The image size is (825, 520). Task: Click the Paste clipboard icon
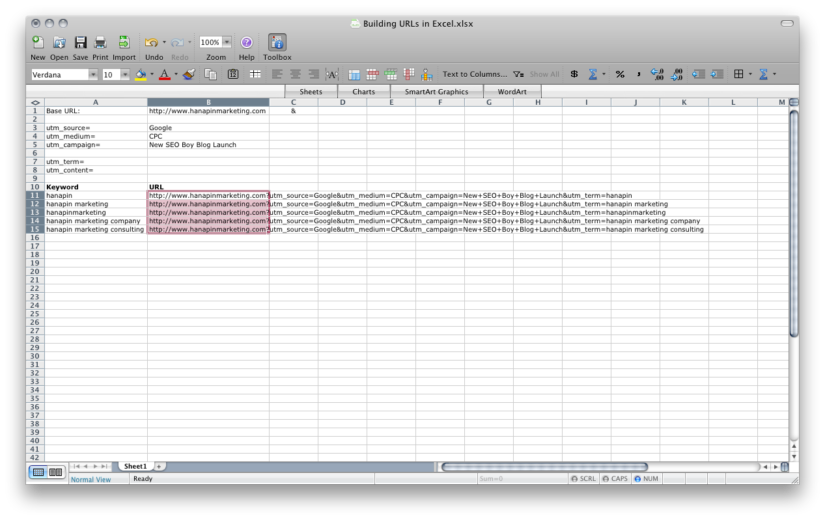click(x=233, y=75)
